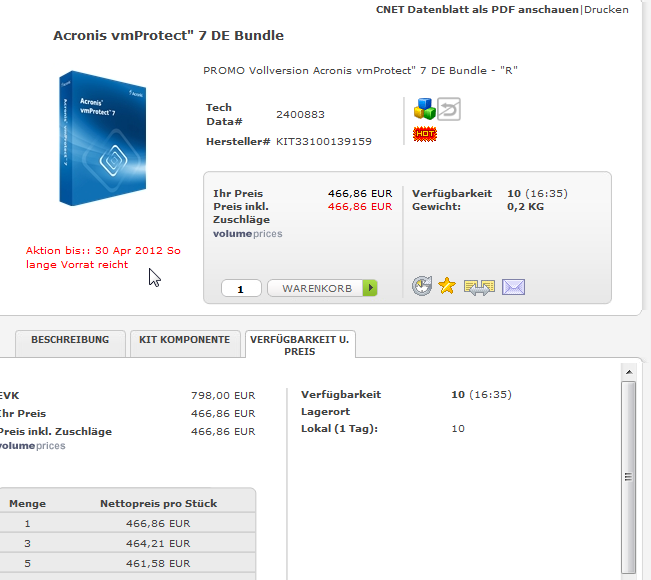
Task: Click the product compare arrows icon
Action: pos(479,288)
